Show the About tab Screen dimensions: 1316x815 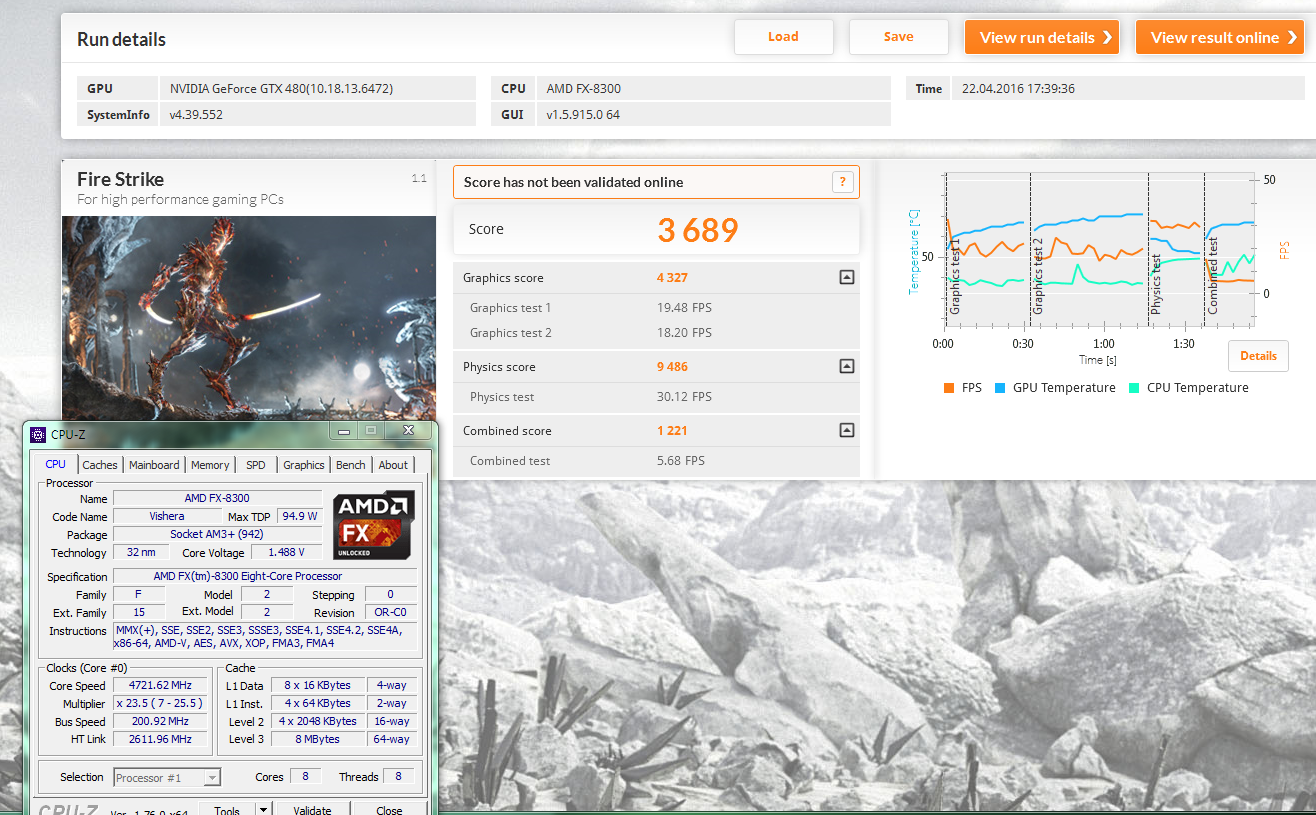coord(393,465)
